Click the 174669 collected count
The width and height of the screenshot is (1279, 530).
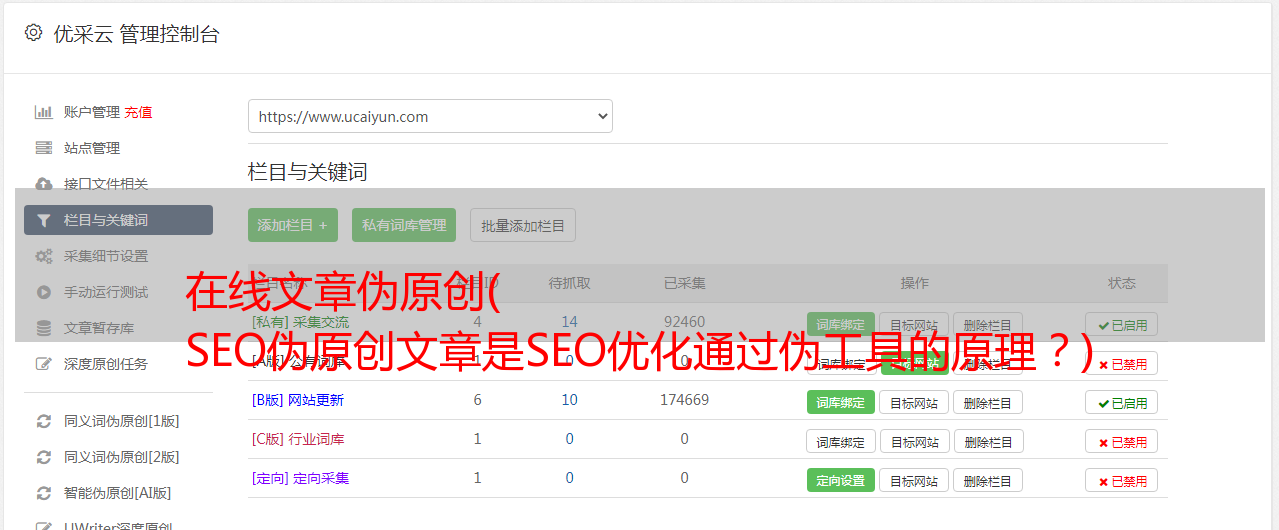pos(684,400)
